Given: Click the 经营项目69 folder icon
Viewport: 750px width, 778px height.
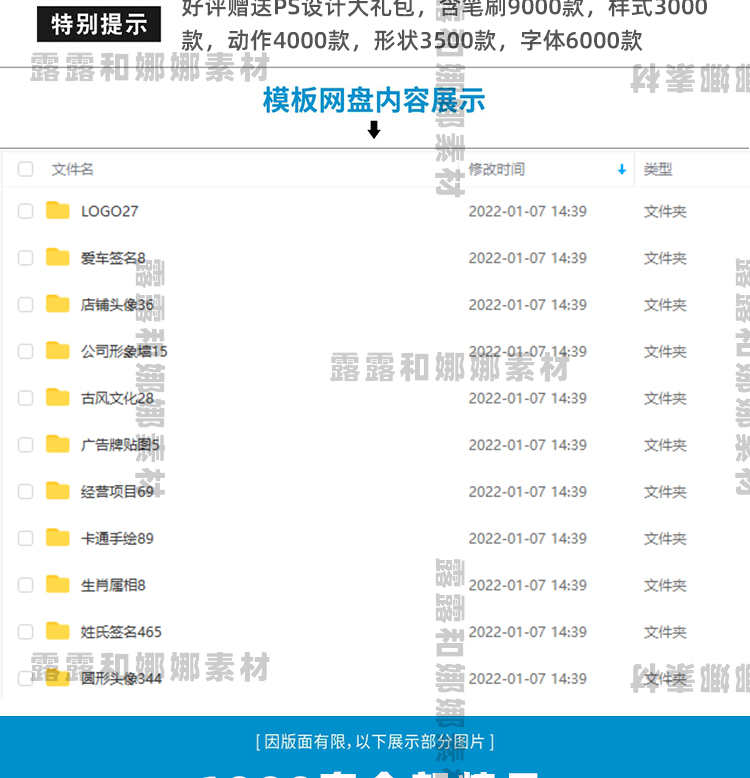Looking at the screenshot, I should pos(58,491).
